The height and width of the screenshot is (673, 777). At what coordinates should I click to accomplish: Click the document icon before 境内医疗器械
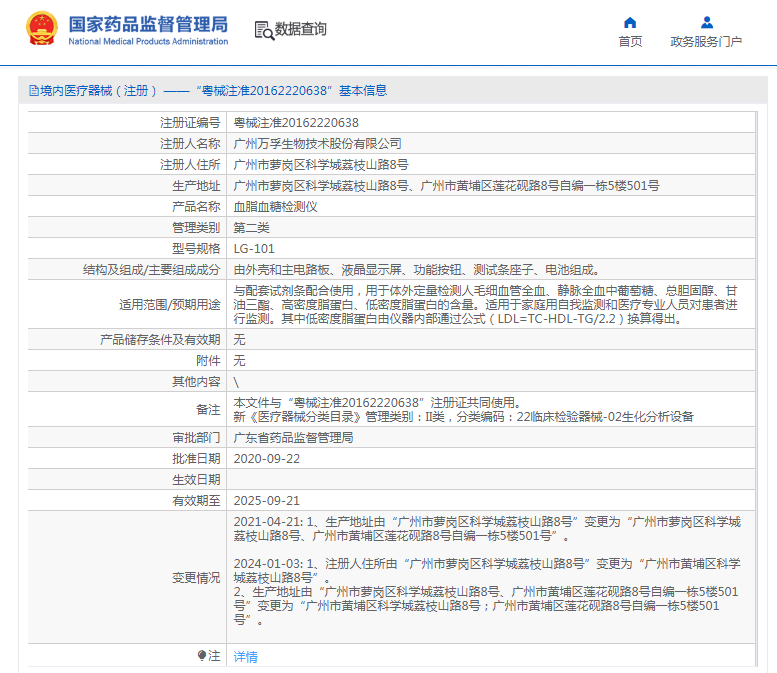pyautogui.click(x=34, y=91)
